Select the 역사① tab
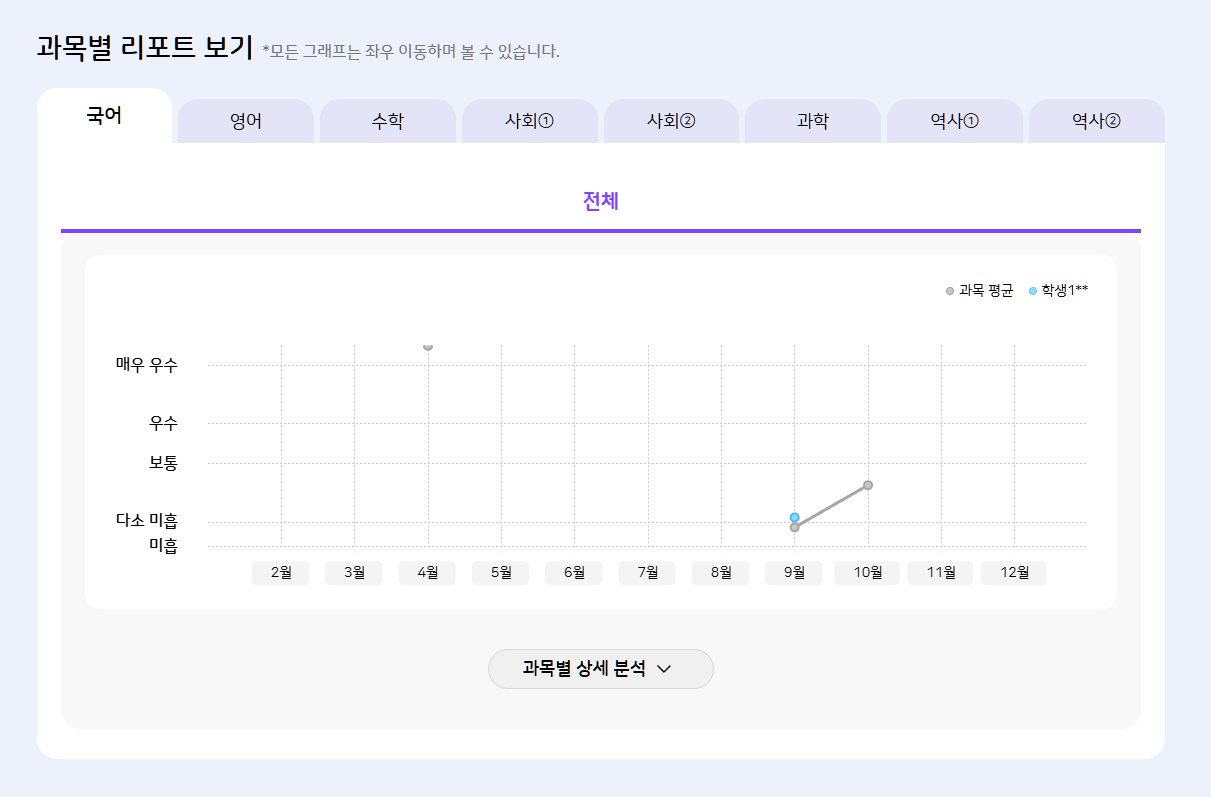Screen dimensions: 1211x797 click(x=954, y=122)
